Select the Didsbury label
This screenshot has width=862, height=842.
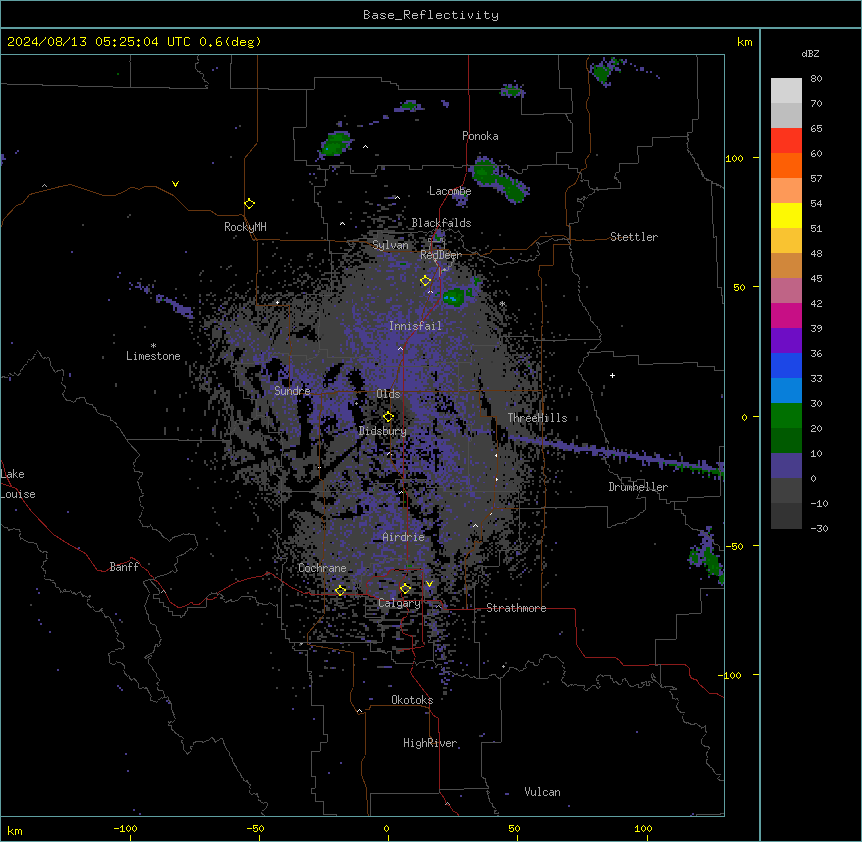click(383, 431)
